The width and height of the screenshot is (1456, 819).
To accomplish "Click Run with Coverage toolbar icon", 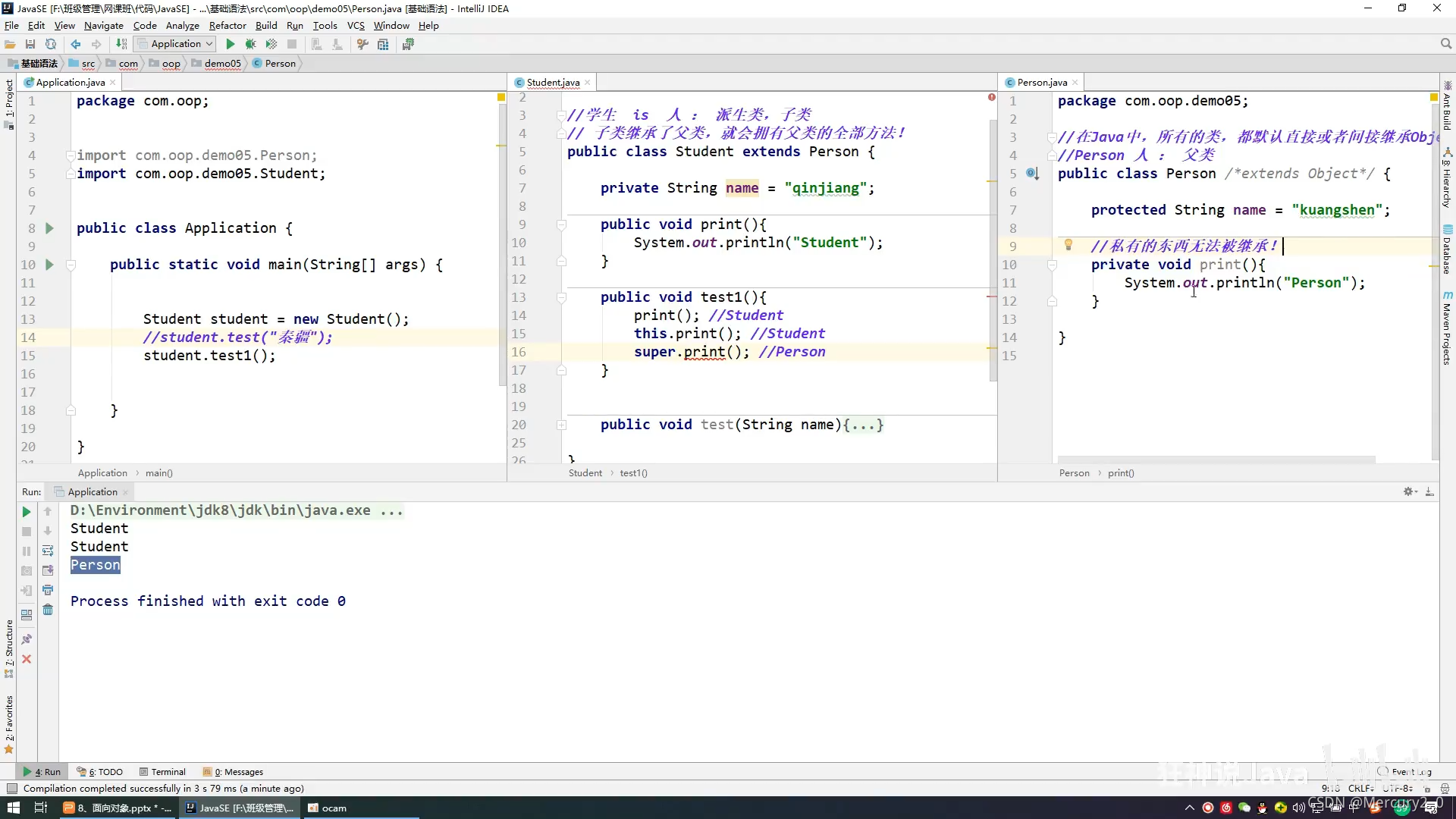I will (x=271, y=45).
